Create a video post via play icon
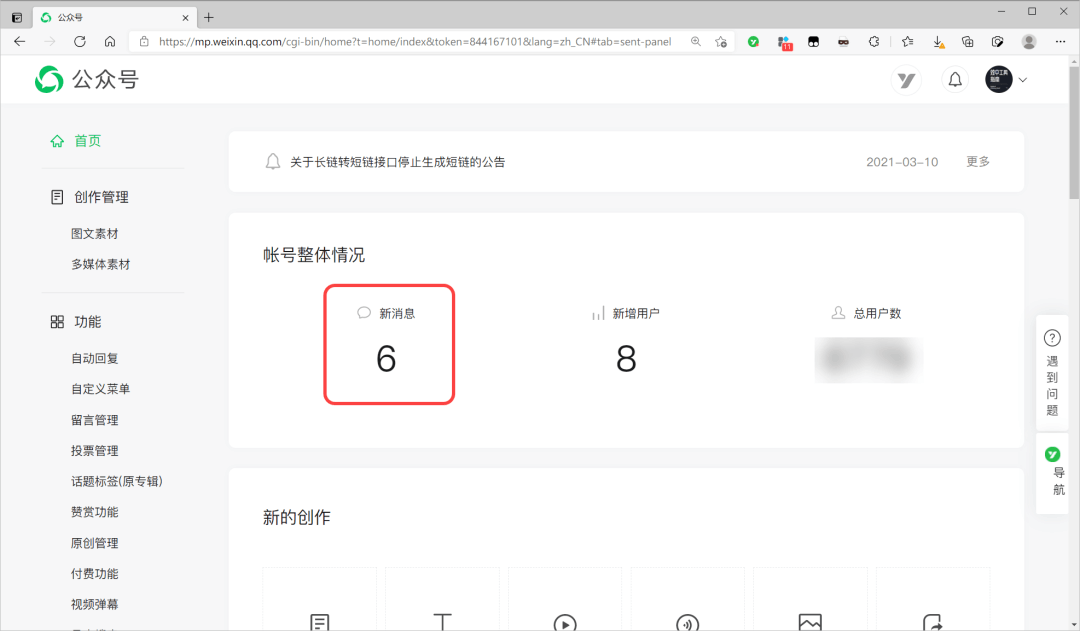Screen dimensions: 1080x631 565,623
